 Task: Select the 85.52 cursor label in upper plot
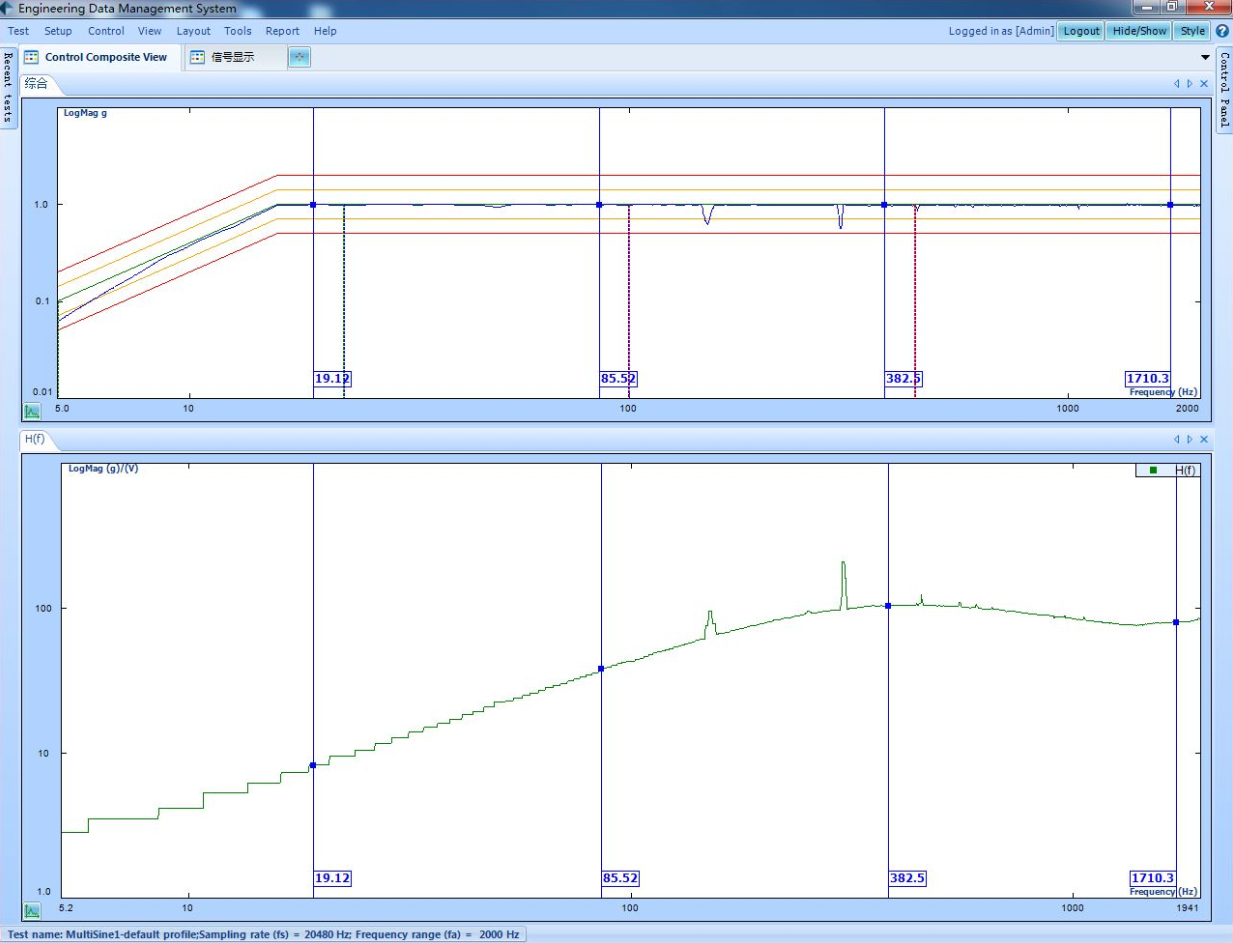click(619, 379)
